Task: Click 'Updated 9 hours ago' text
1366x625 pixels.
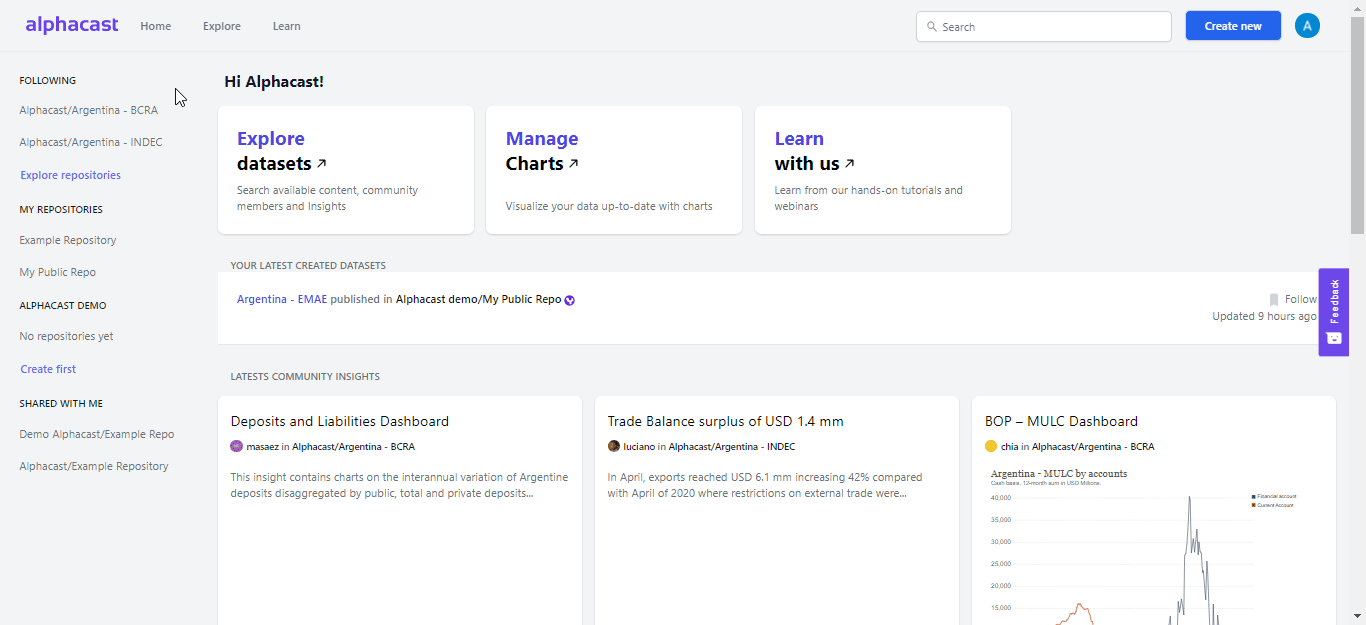Action: 1264,316
